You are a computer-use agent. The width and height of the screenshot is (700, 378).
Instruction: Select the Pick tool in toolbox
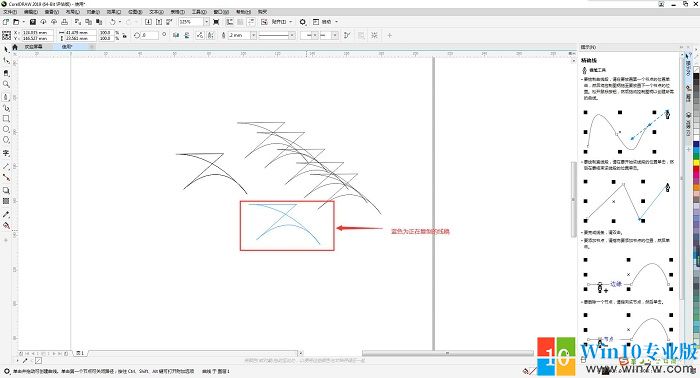pos(6,49)
